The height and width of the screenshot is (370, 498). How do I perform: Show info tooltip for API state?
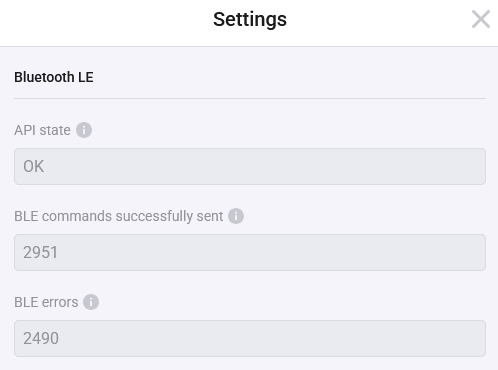tap(84, 130)
